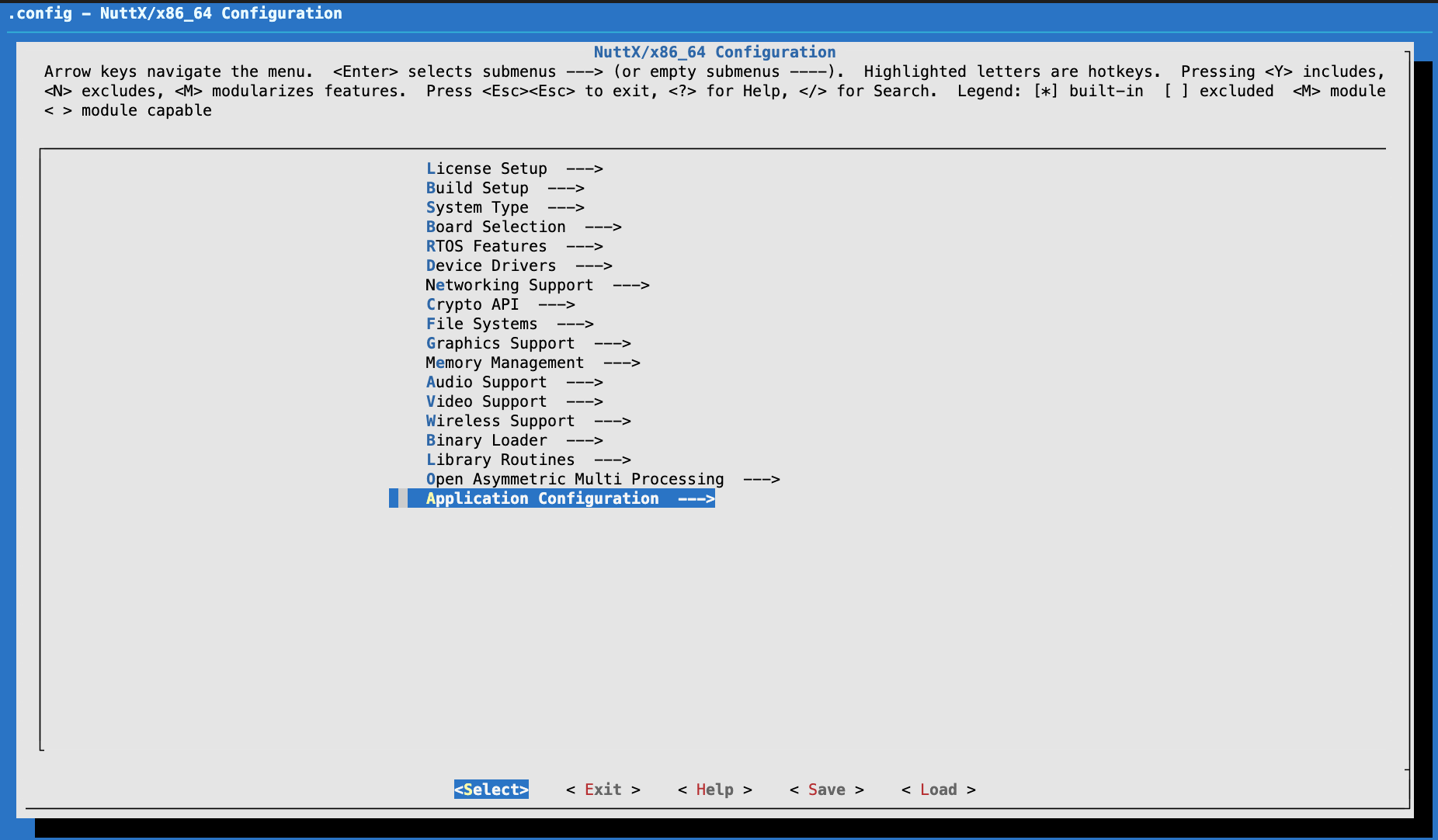Viewport: 1438px width, 840px height.
Task: Expand the Networking Support arrow
Action: pyautogui.click(x=630, y=285)
